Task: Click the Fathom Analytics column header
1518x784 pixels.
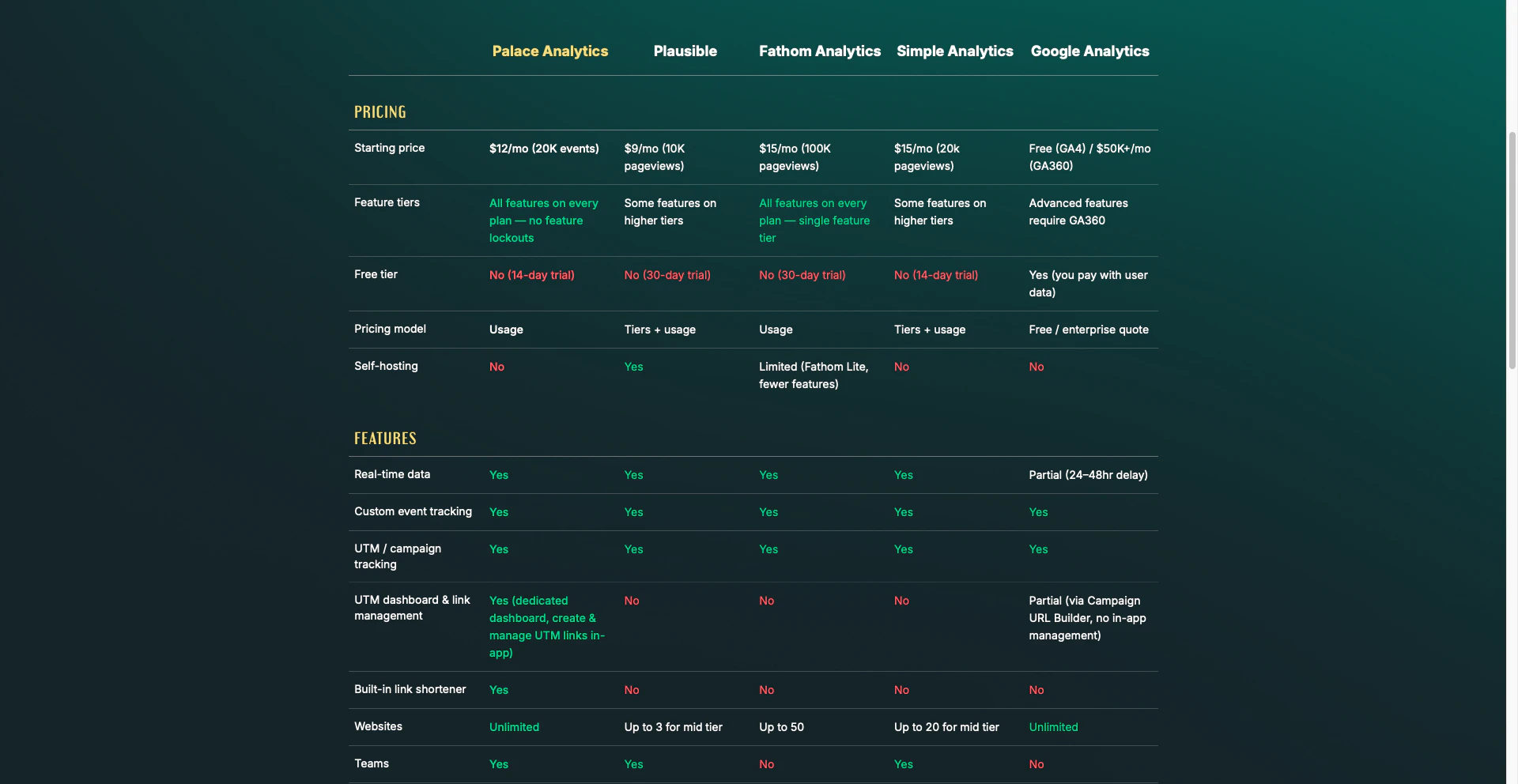Action: (820, 51)
